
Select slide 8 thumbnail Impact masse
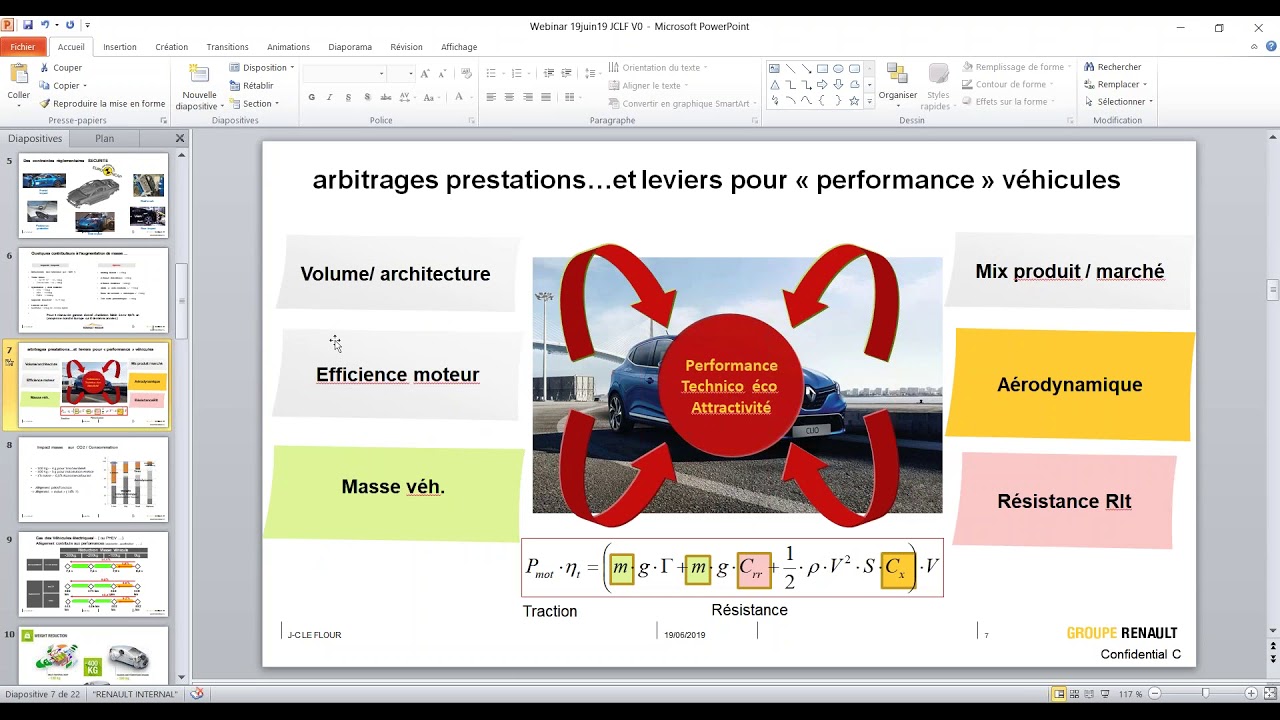[x=94, y=479]
